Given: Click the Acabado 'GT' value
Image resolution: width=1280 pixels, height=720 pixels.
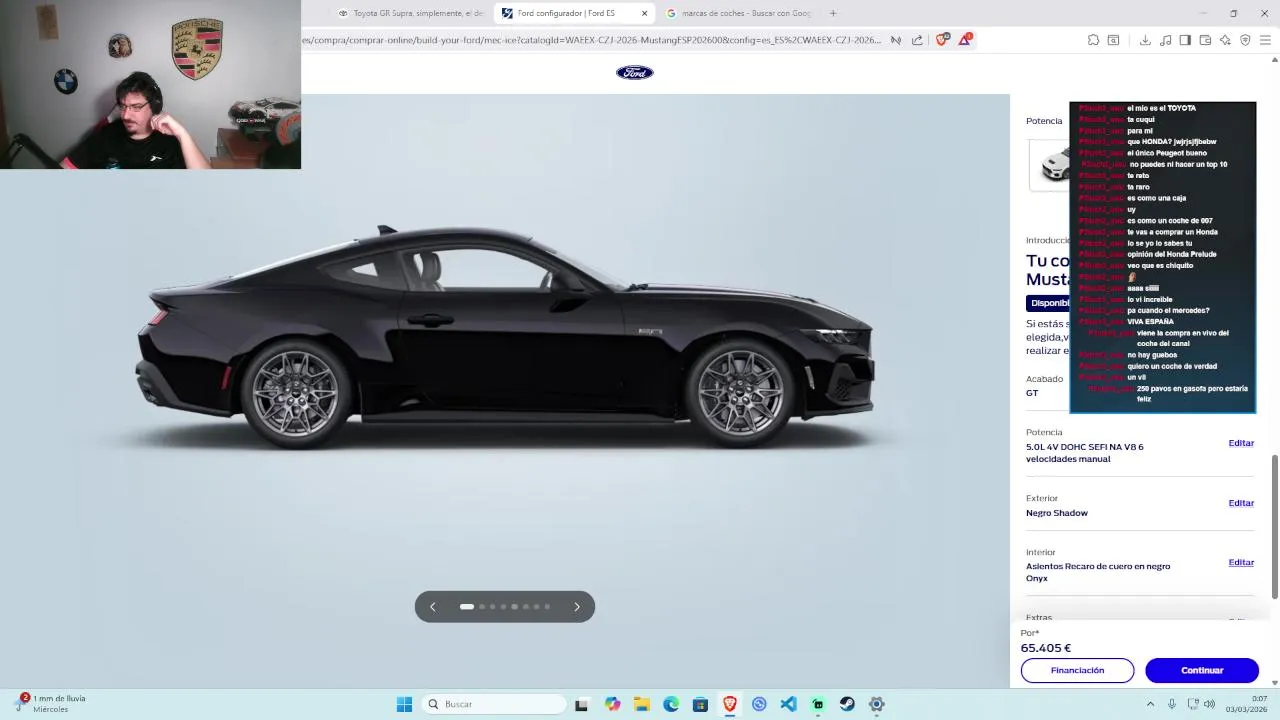Looking at the screenshot, I should coord(1032,393).
